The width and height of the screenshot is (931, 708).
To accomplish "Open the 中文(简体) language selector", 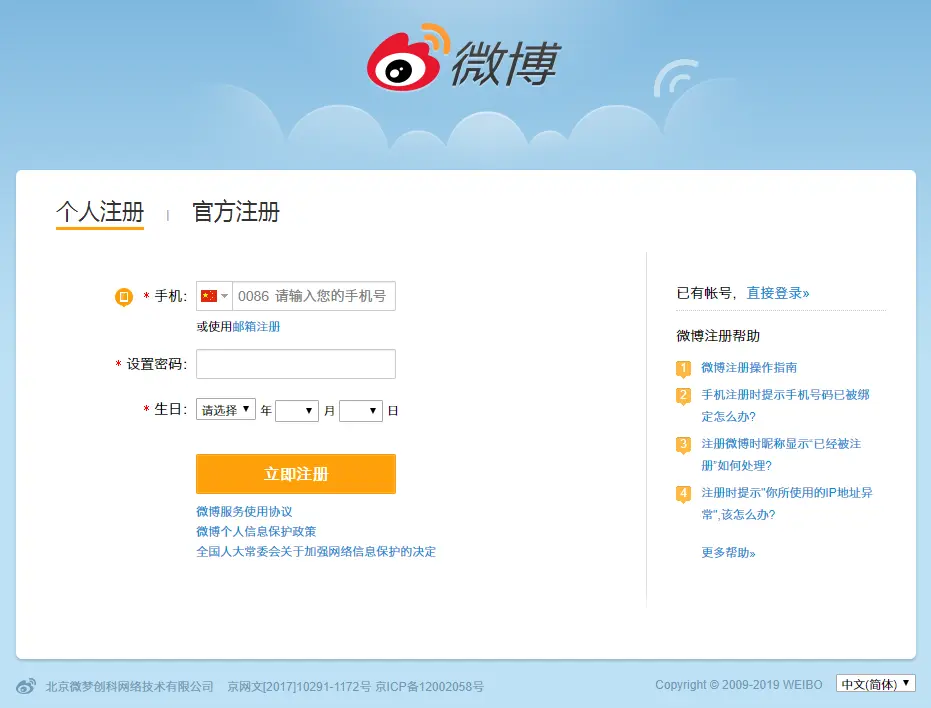I will 876,684.
